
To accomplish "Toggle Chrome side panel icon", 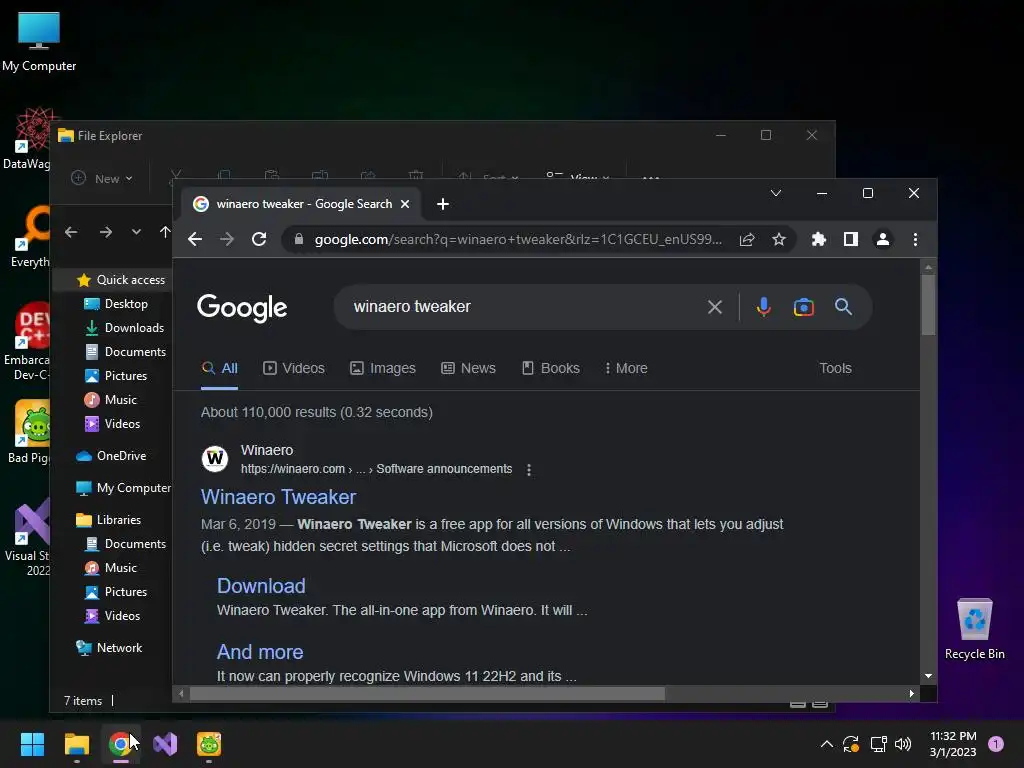I will [x=850, y=240].
